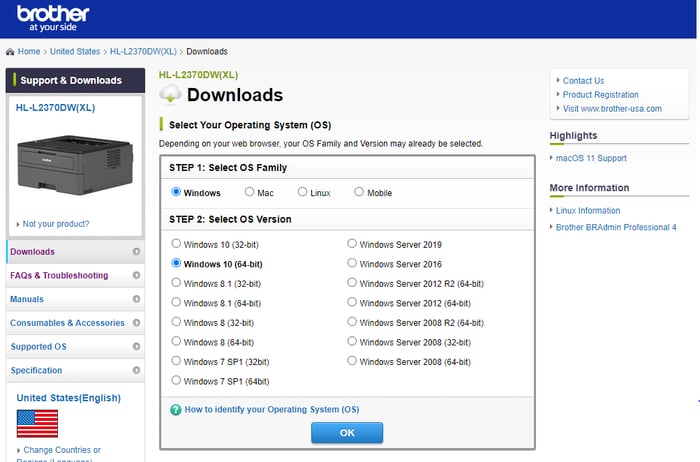Click the United States(English) heading
Image resolution: width=700 pixels, height=462 pixels.
(69, 398)
